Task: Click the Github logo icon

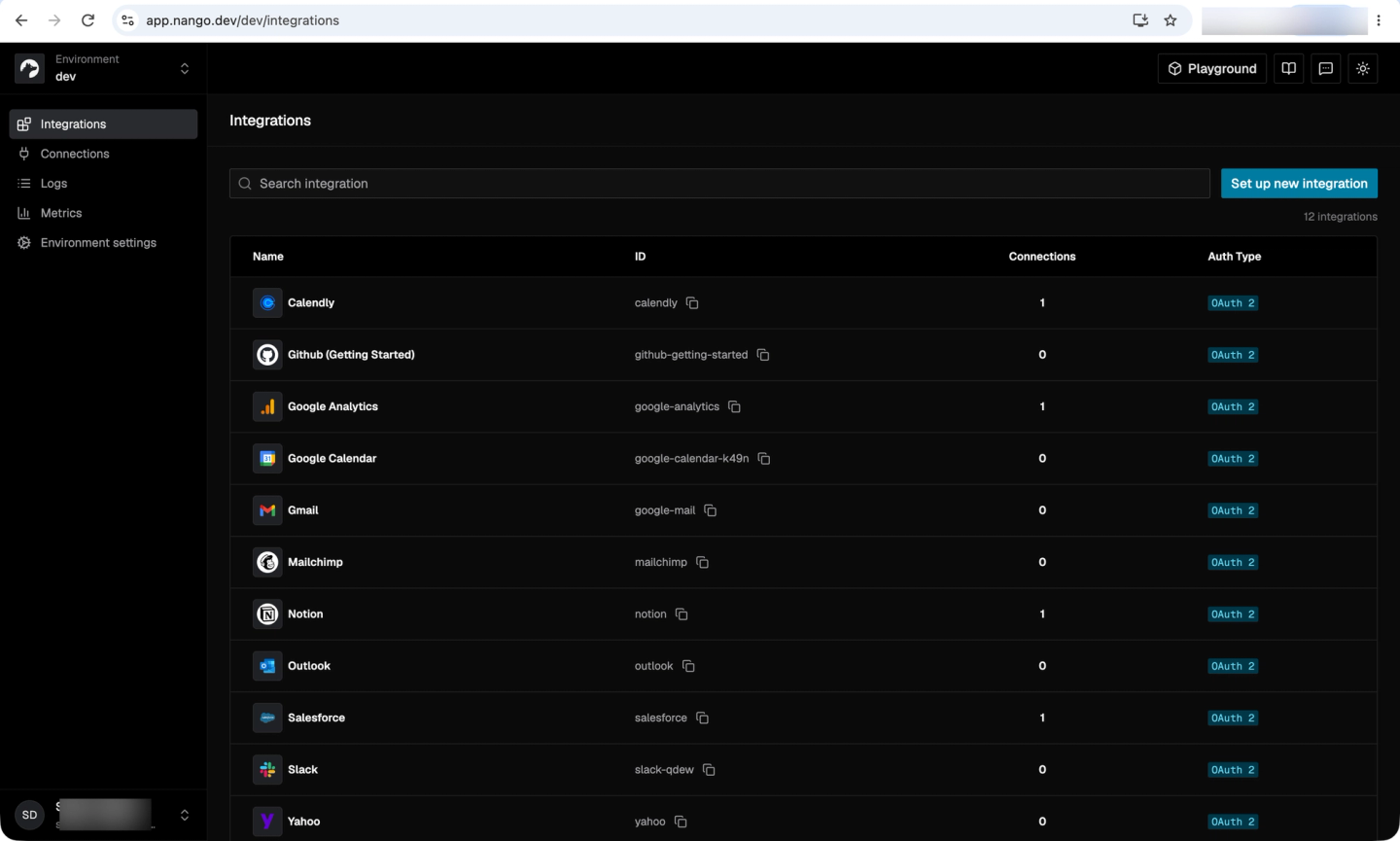Action: click(267, 355)
